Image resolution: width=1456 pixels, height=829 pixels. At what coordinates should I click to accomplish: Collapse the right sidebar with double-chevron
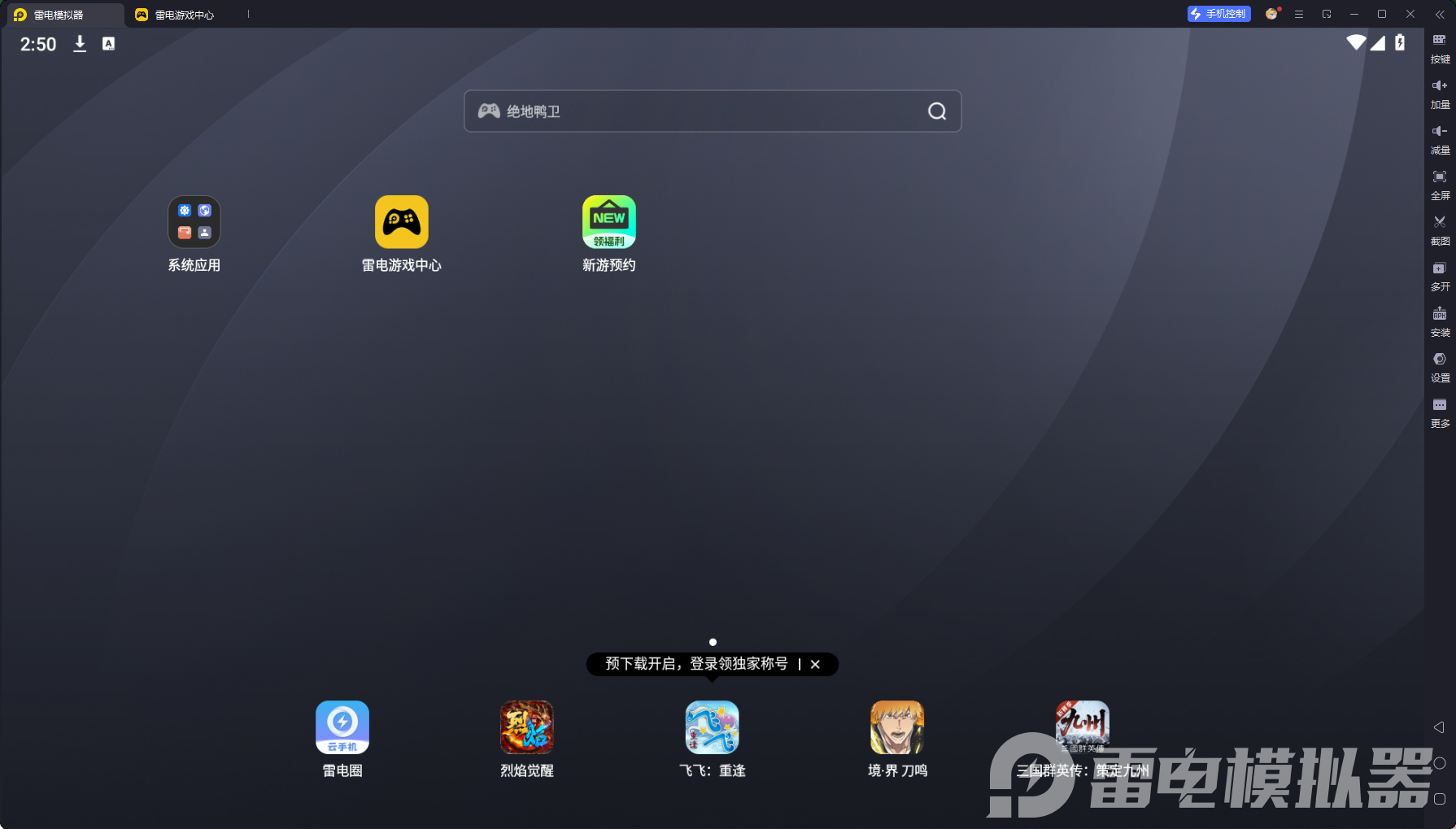click(1440, 14)
